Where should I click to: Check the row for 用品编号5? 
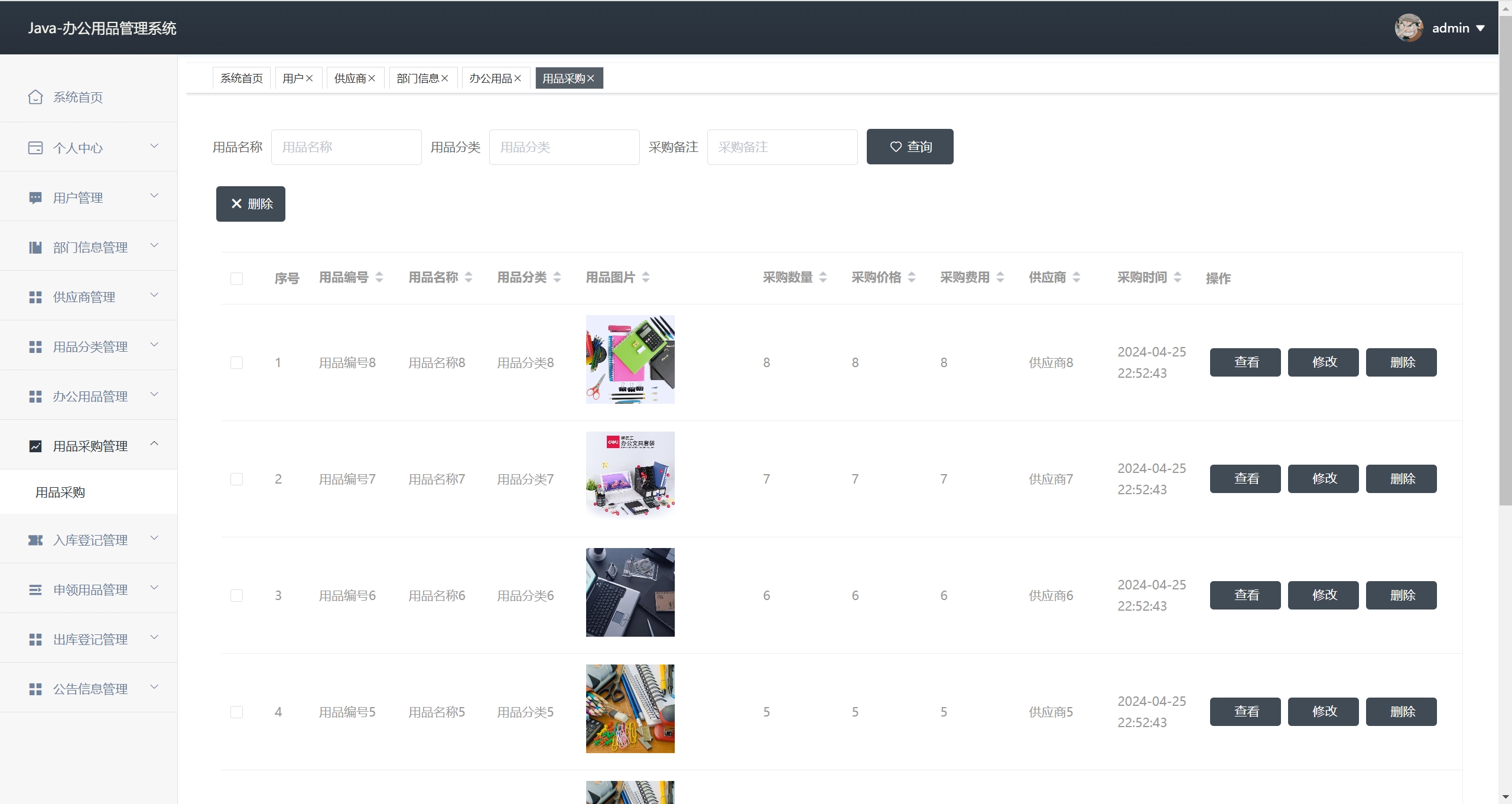tap(236, 712)
